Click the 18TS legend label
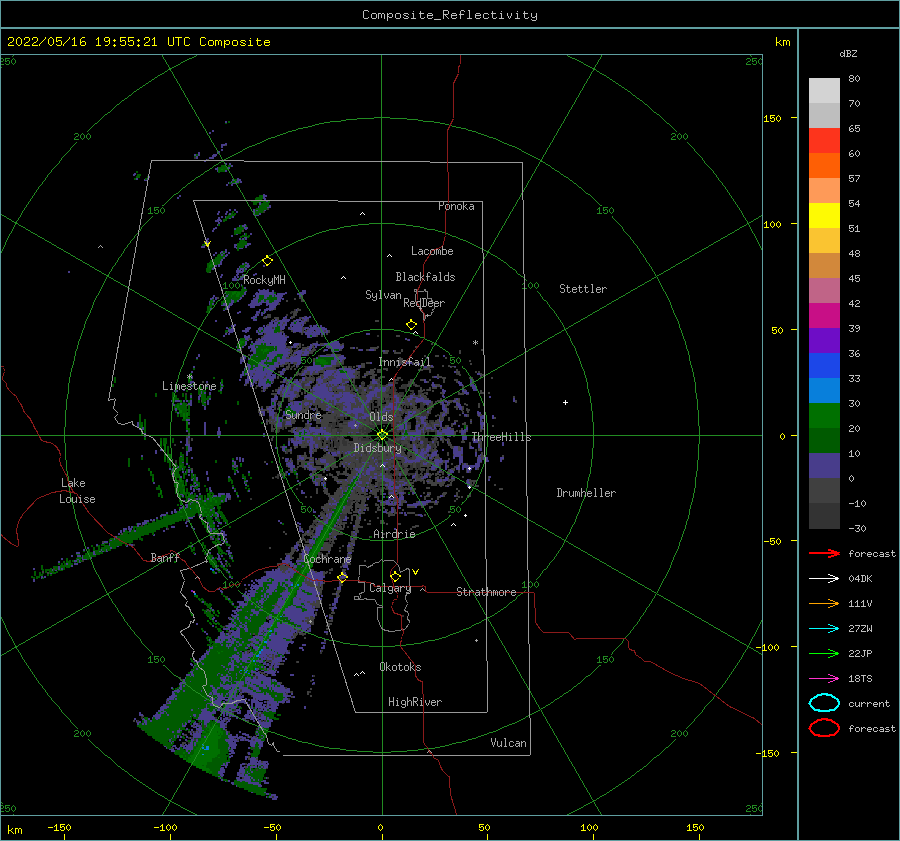 (860, 679)
